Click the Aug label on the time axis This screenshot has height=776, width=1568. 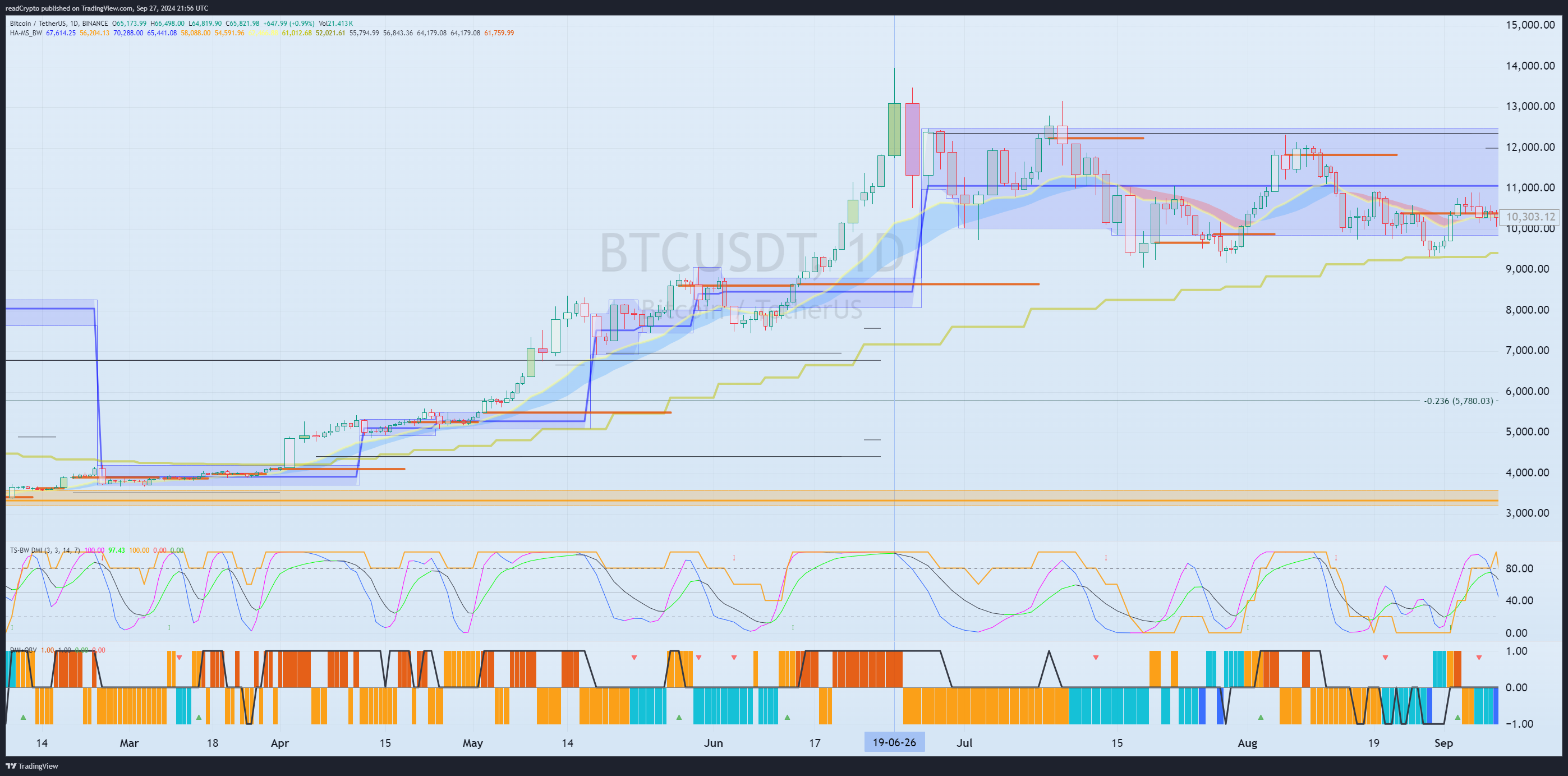(1247, 743)
